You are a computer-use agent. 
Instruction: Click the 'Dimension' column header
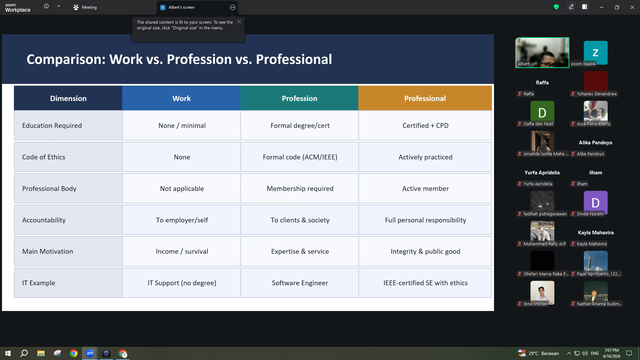pos(68,98)
